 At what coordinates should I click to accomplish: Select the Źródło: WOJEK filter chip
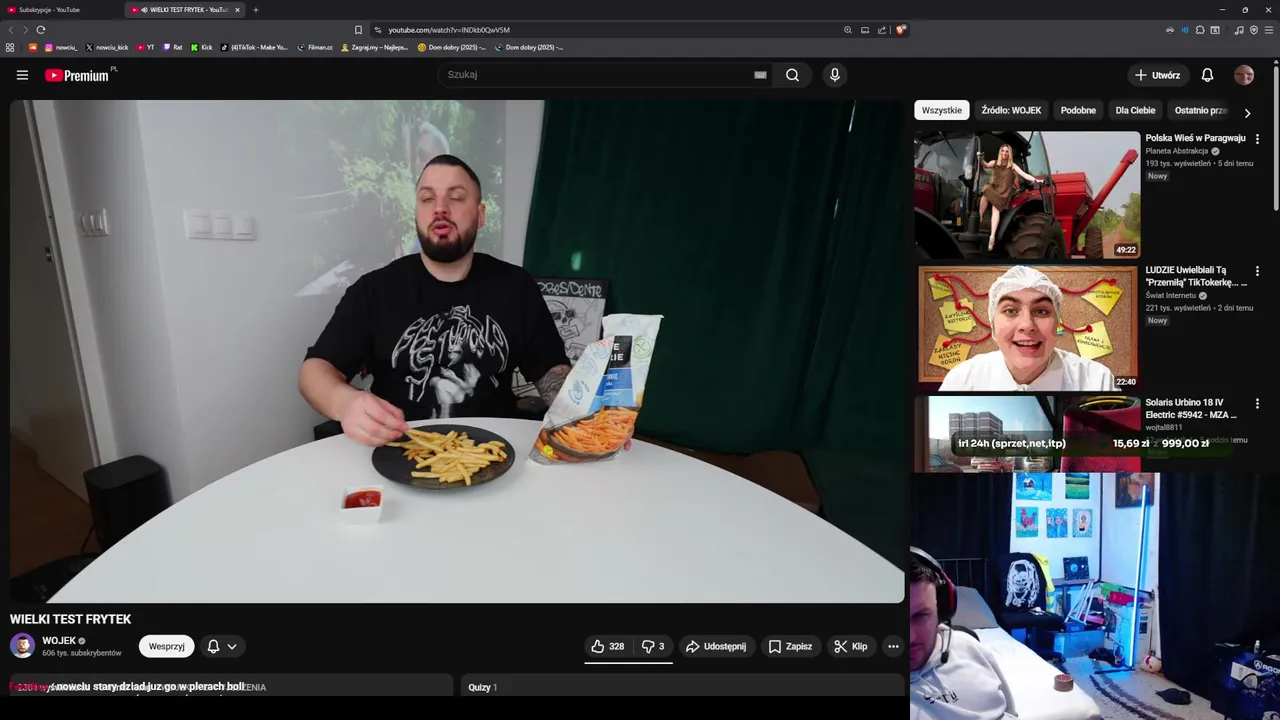pos(1011,110)
